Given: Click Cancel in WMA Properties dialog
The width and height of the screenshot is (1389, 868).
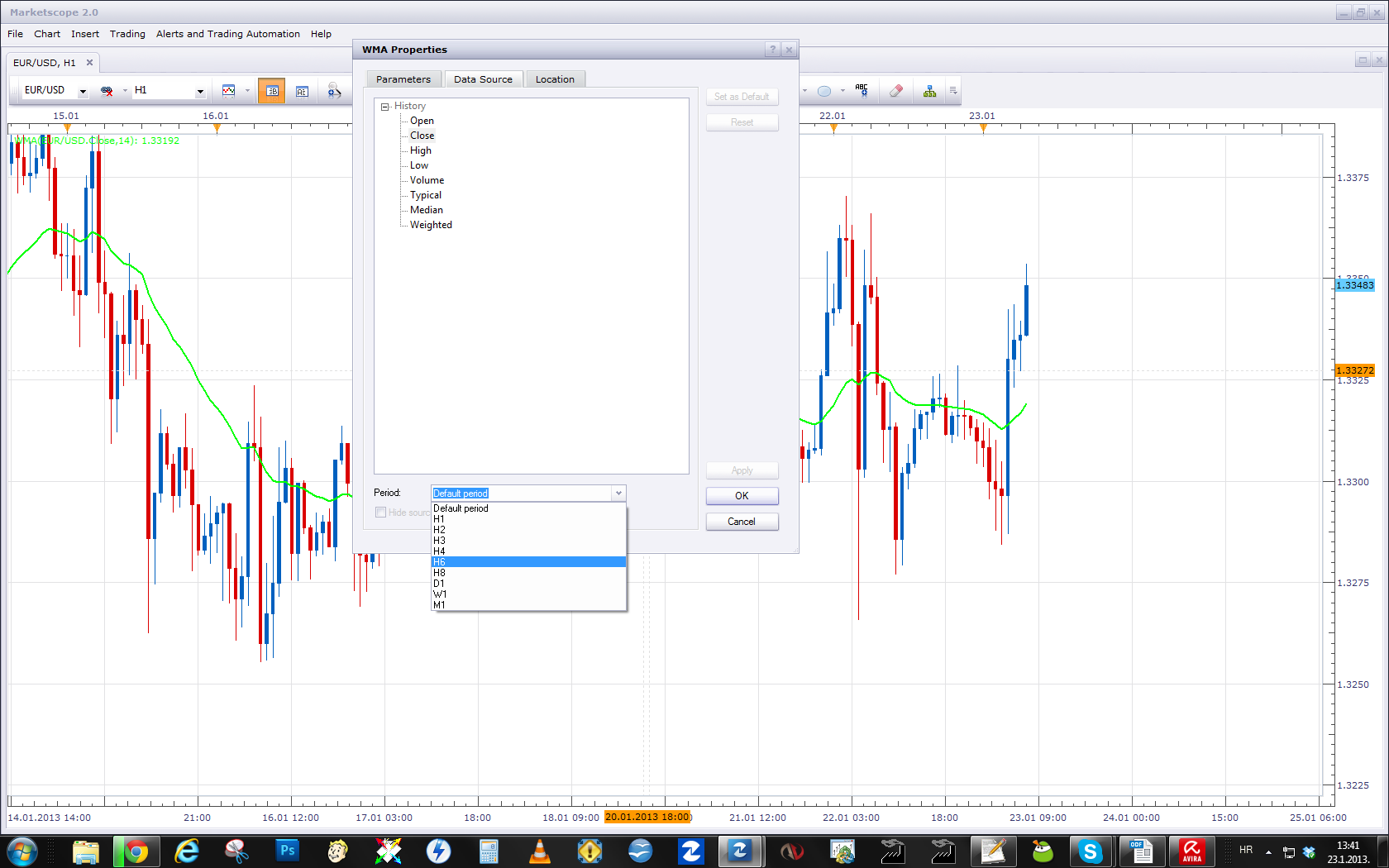Looking at the screenshot, I should click(x=742, y=522).
